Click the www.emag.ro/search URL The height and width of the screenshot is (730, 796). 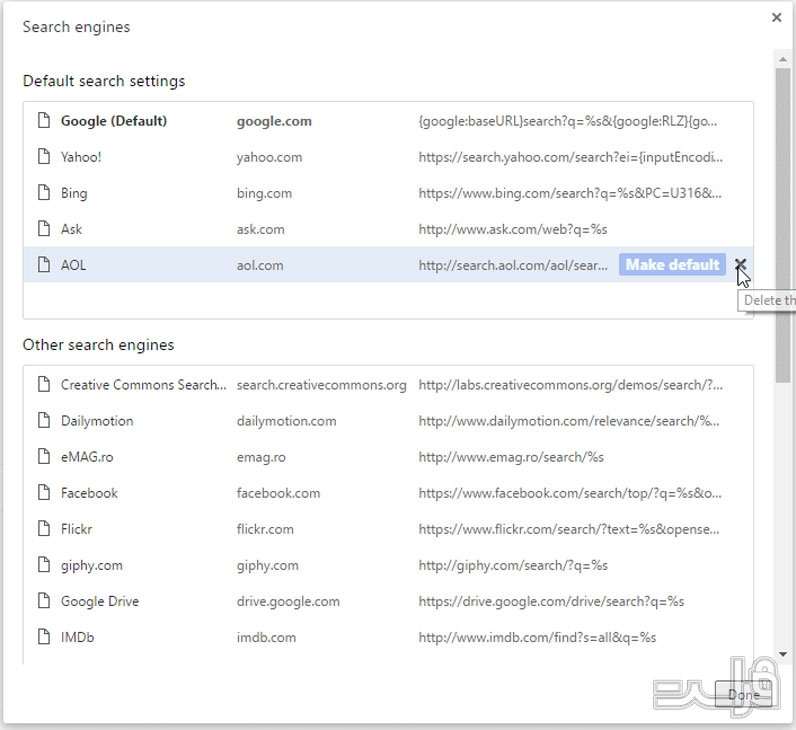511,457
